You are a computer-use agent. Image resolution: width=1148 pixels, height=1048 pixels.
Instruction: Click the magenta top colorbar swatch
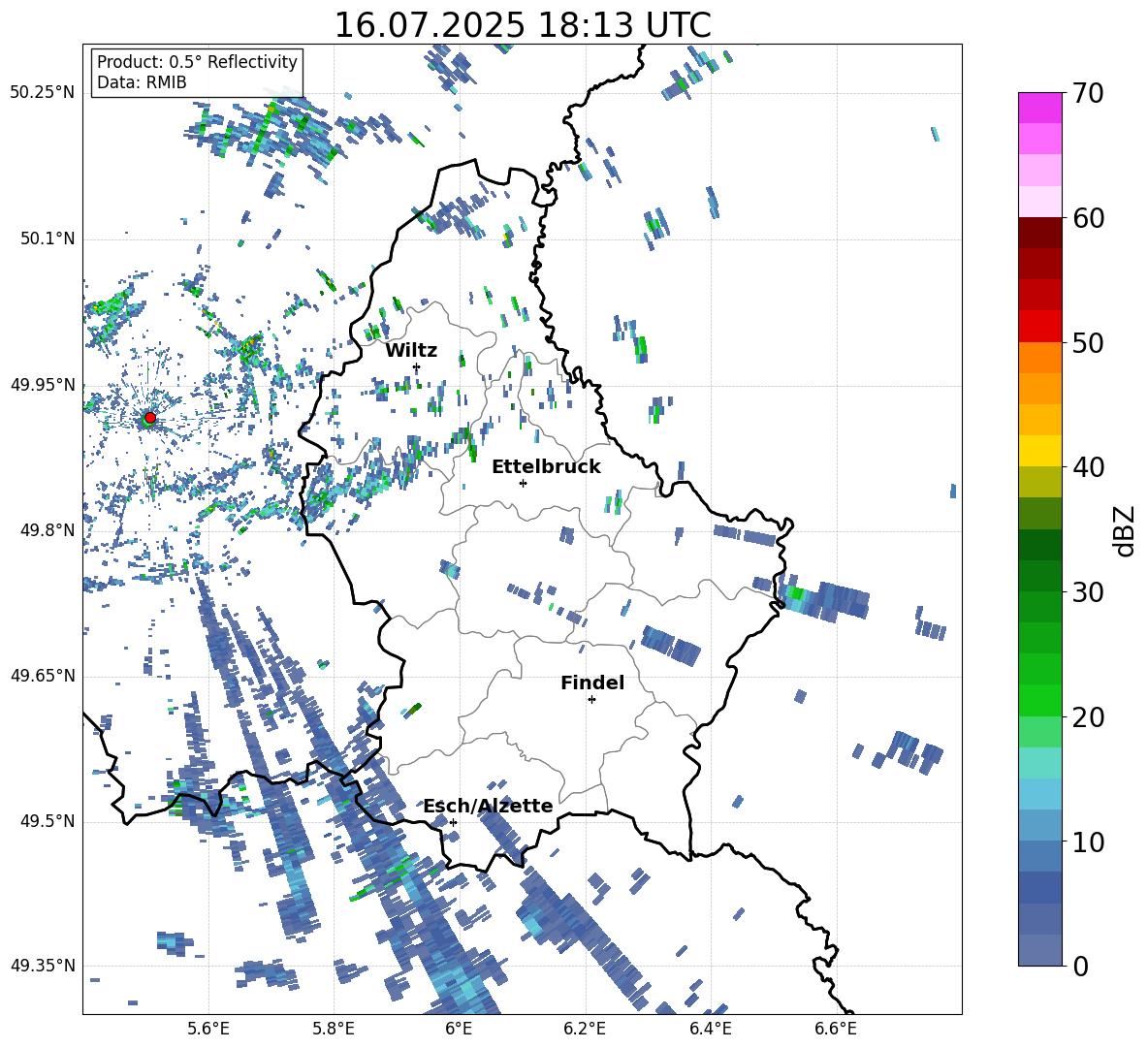[x=1040, y=108]
